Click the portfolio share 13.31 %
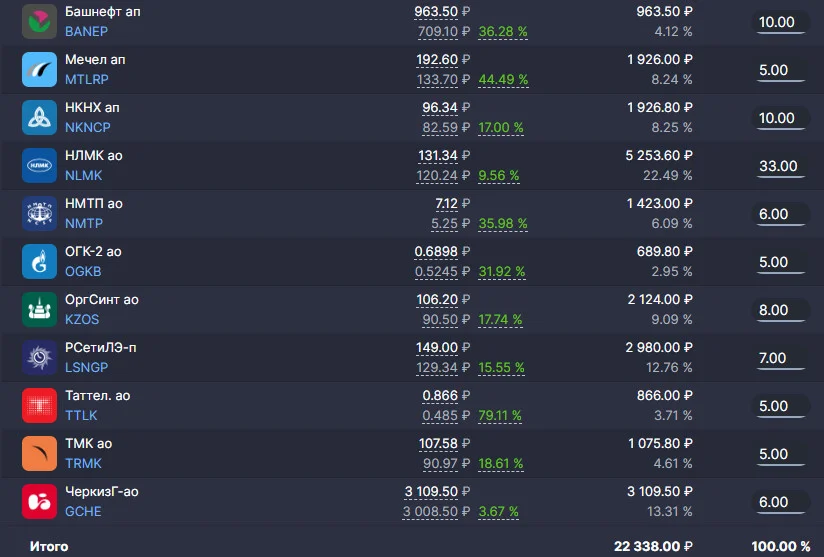The height and width of the screenshot is (557, 824). 670,511
